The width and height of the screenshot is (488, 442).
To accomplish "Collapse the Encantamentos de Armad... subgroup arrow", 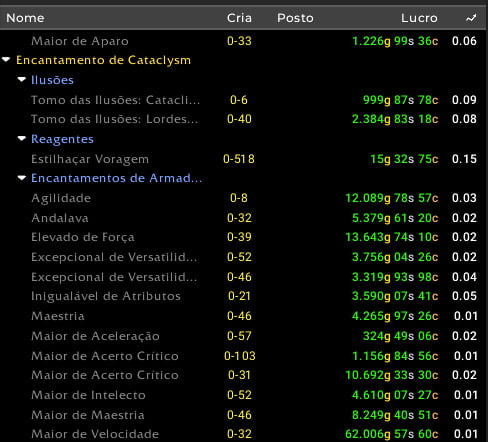I will click(x=22, y=178).
